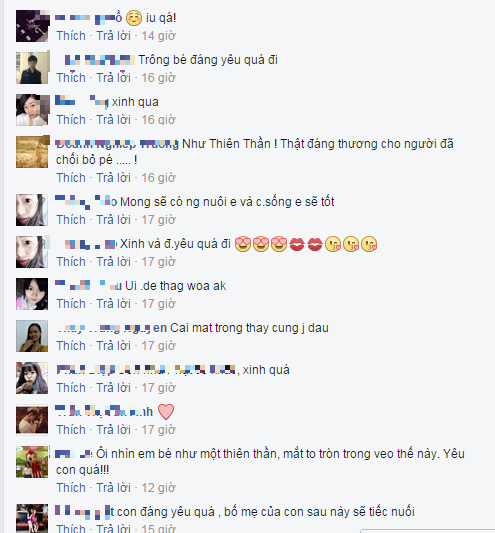The width and height of the screenshot is (495, 533).
Task: Reply to the 'Xinh và đ.yêu quá đi' comment
Action: coord(114,262)
